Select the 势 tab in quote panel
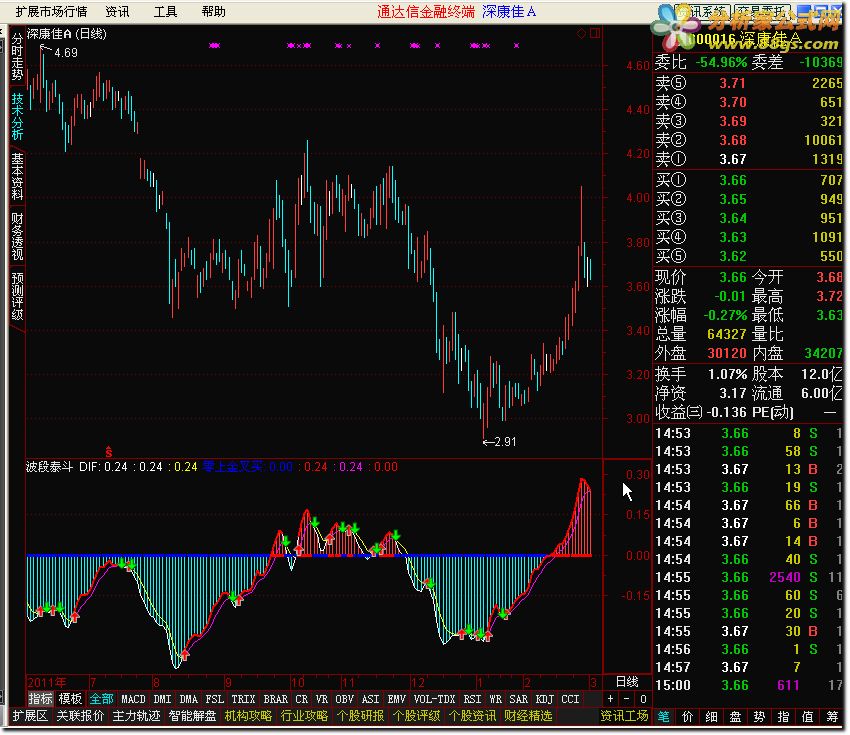Viewport: 850px width, 735px height. tap(759, 717)
